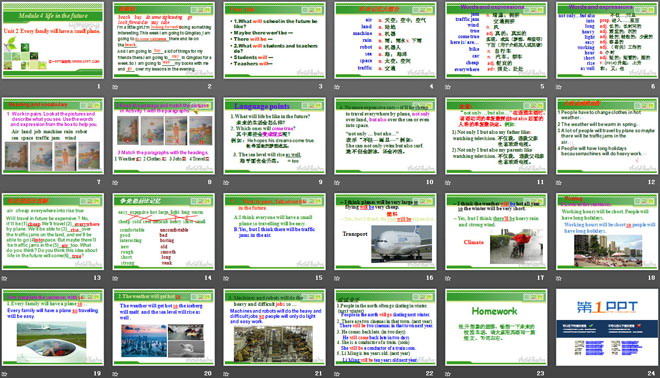Click the animation star icon under slide 4
The image size is (660, 378).
pyautogui.click(x=337, y=87)
